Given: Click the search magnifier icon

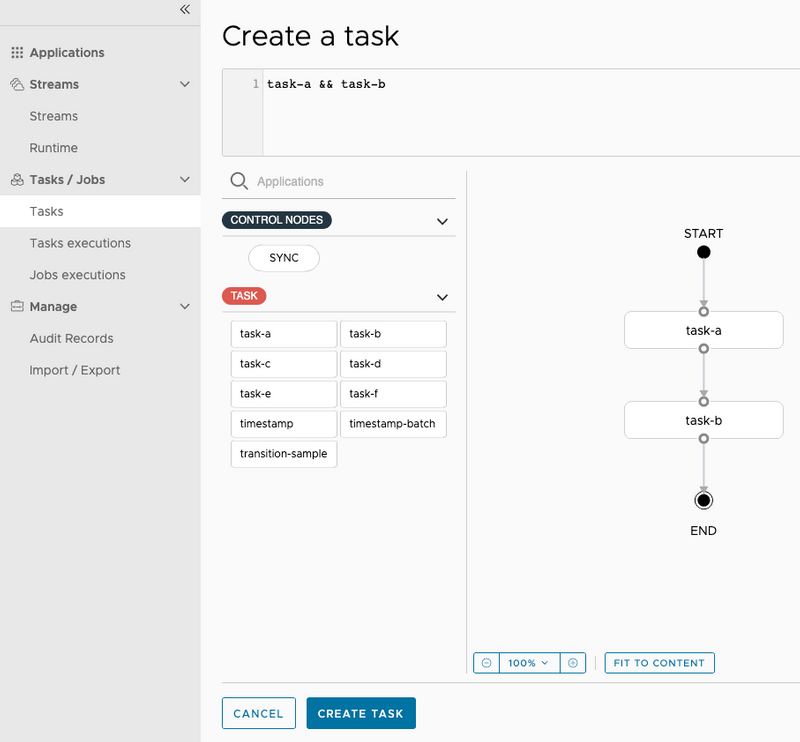Looking at the screenshot, I should pyautogui.click(x=239, y=181).
